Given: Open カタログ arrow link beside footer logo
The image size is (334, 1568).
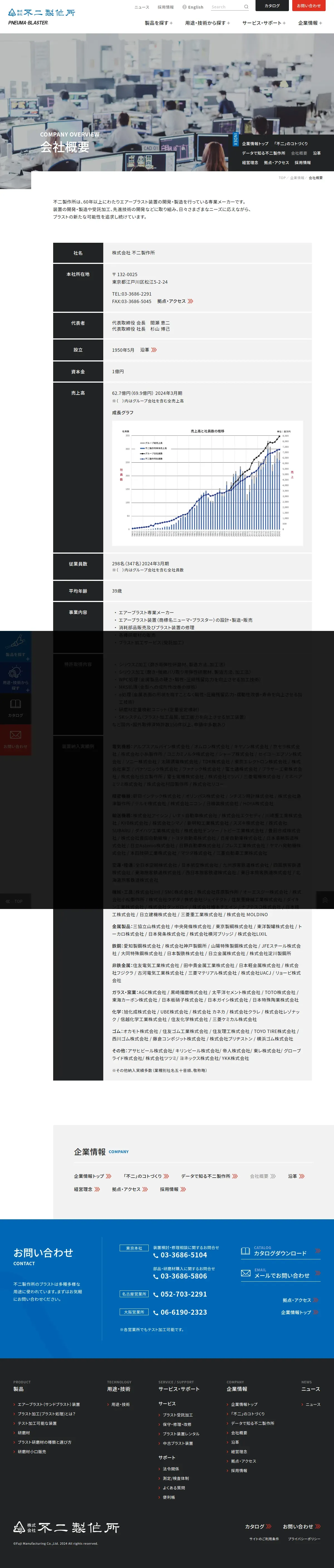Looking at the screenshot, I should coord(258,1527).
